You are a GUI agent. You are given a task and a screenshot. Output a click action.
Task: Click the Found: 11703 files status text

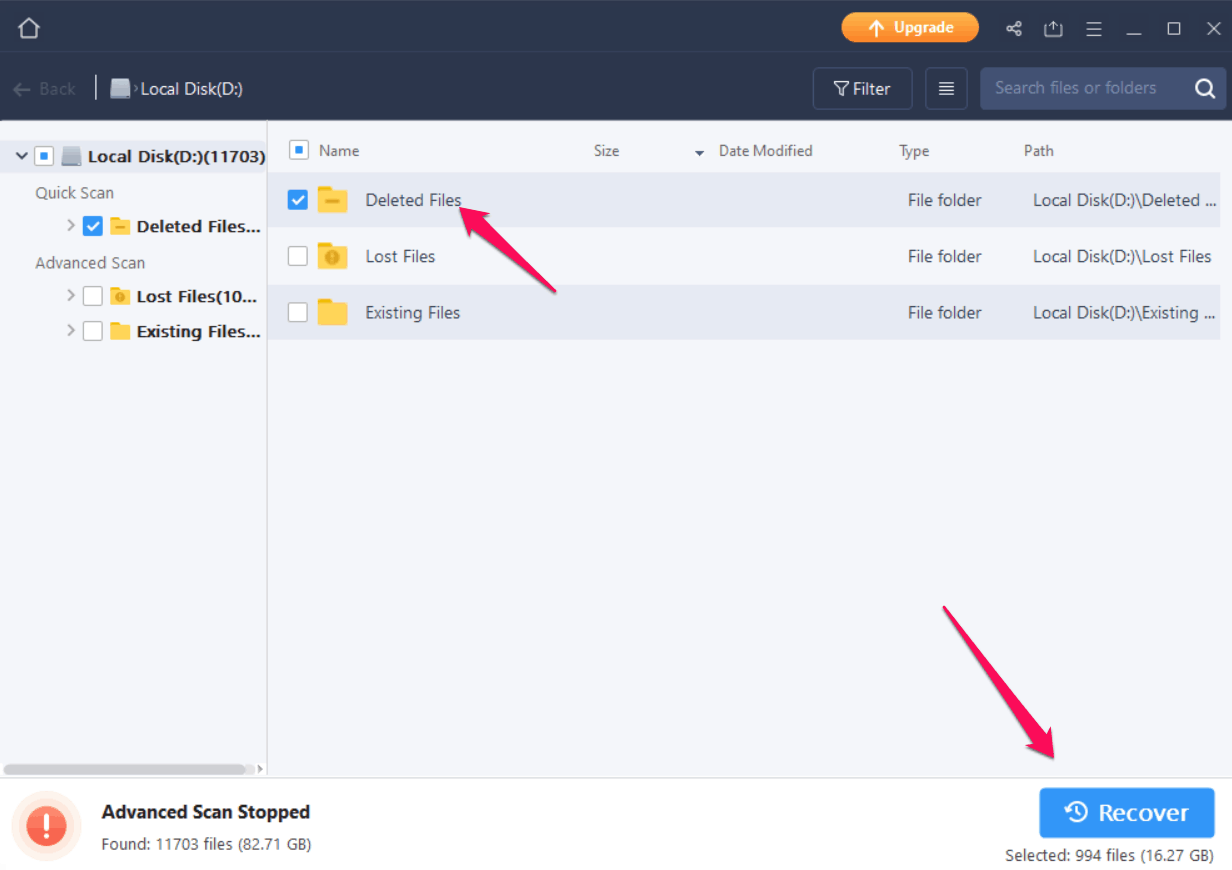coord(206,844)
